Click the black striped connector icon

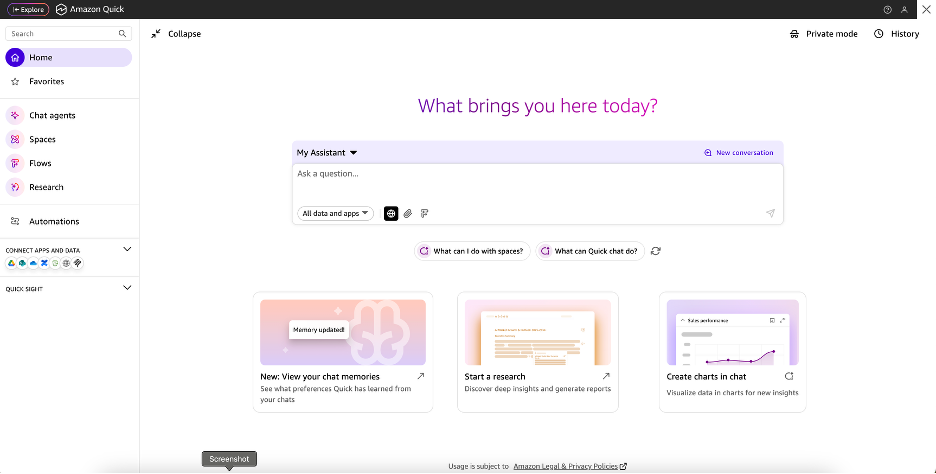78,263
